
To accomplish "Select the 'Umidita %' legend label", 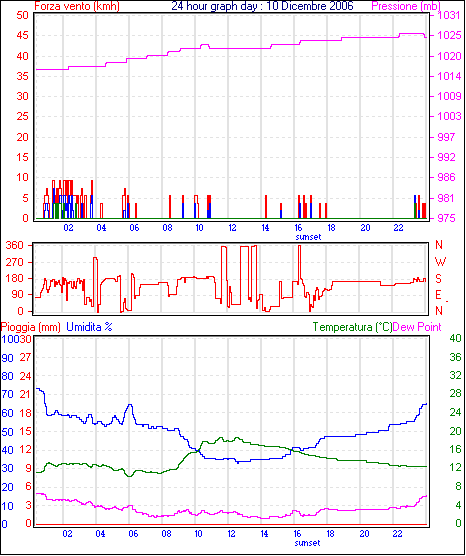I will [89, 327].
